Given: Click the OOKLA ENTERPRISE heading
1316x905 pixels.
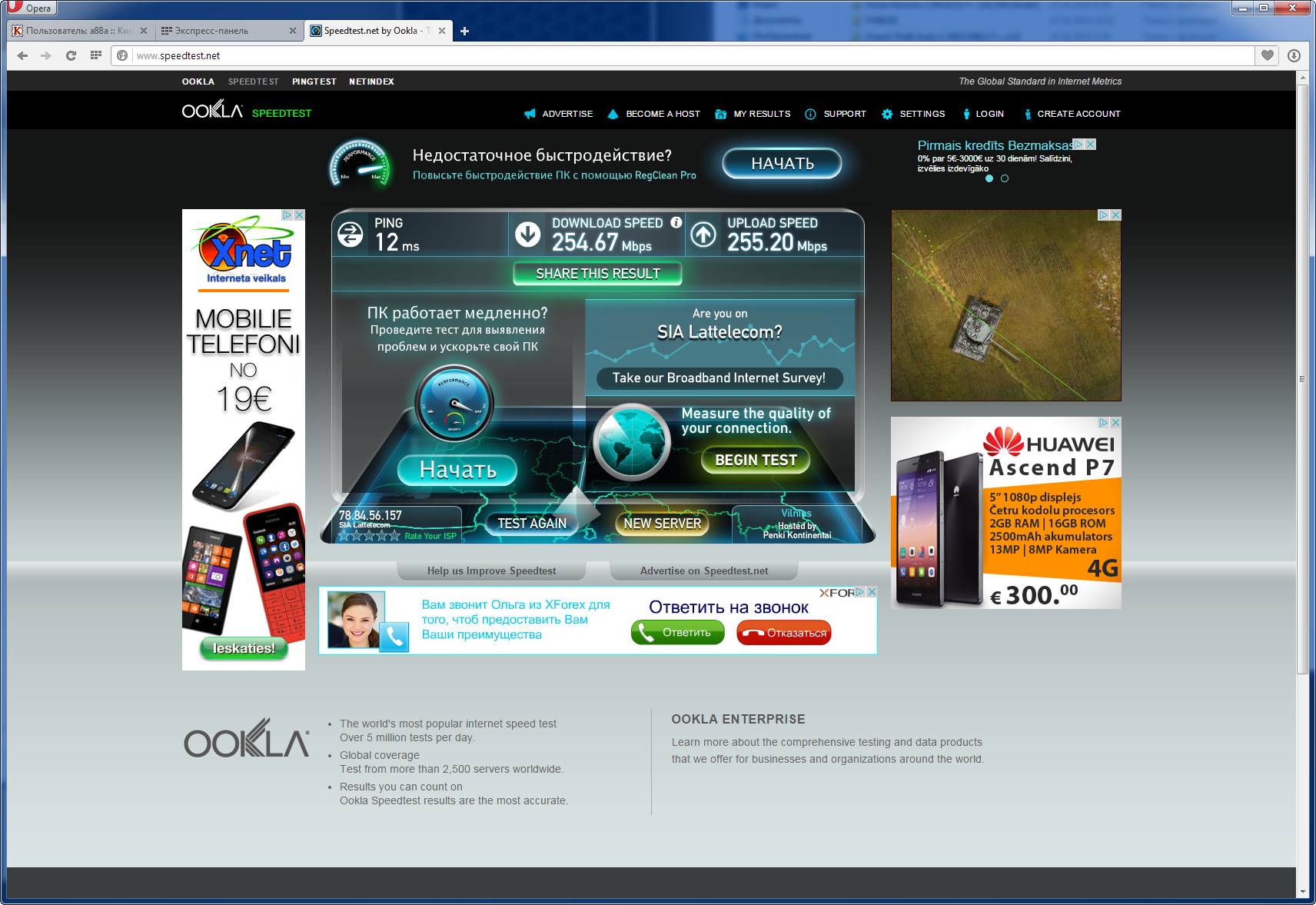Looking at the screenshot, I should [738, 719].
